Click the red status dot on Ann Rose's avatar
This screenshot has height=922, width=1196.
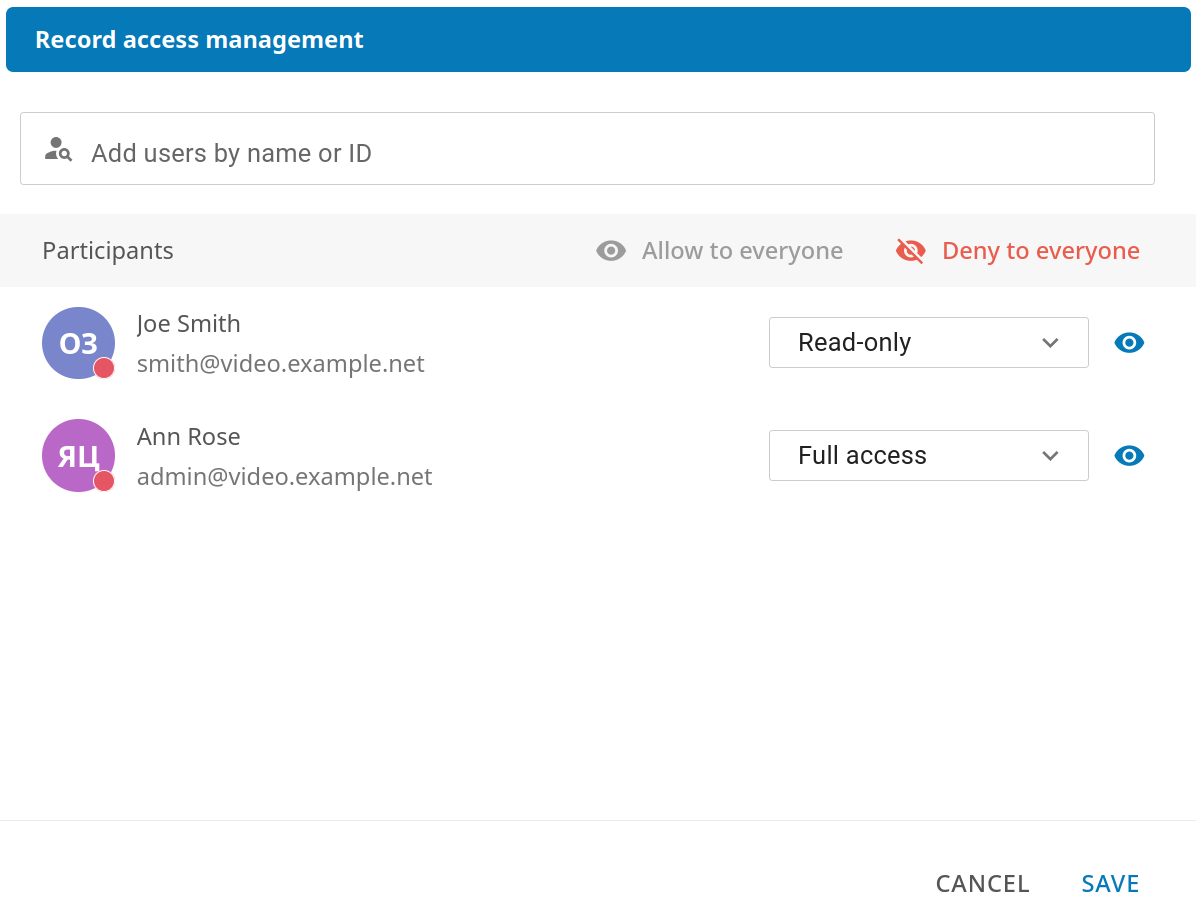(104, 481)
